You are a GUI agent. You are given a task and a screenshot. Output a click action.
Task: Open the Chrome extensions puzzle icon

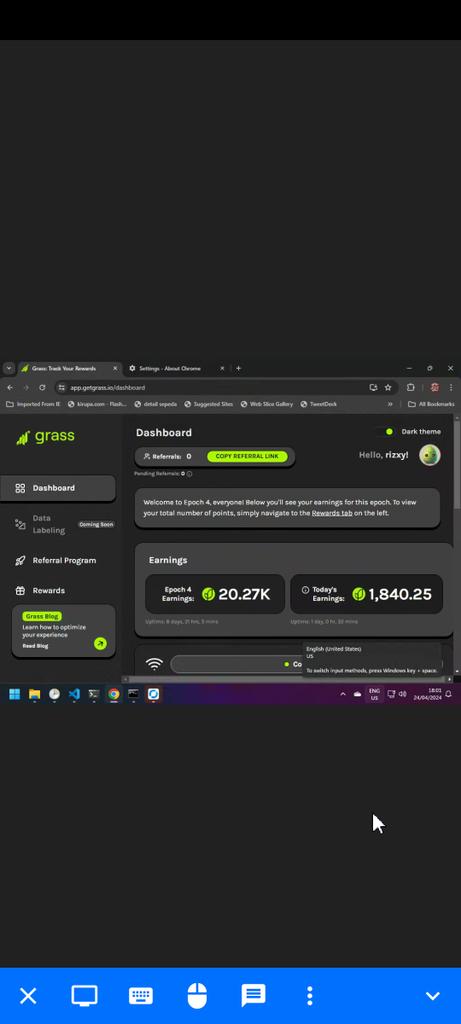[x=410, y=387]
